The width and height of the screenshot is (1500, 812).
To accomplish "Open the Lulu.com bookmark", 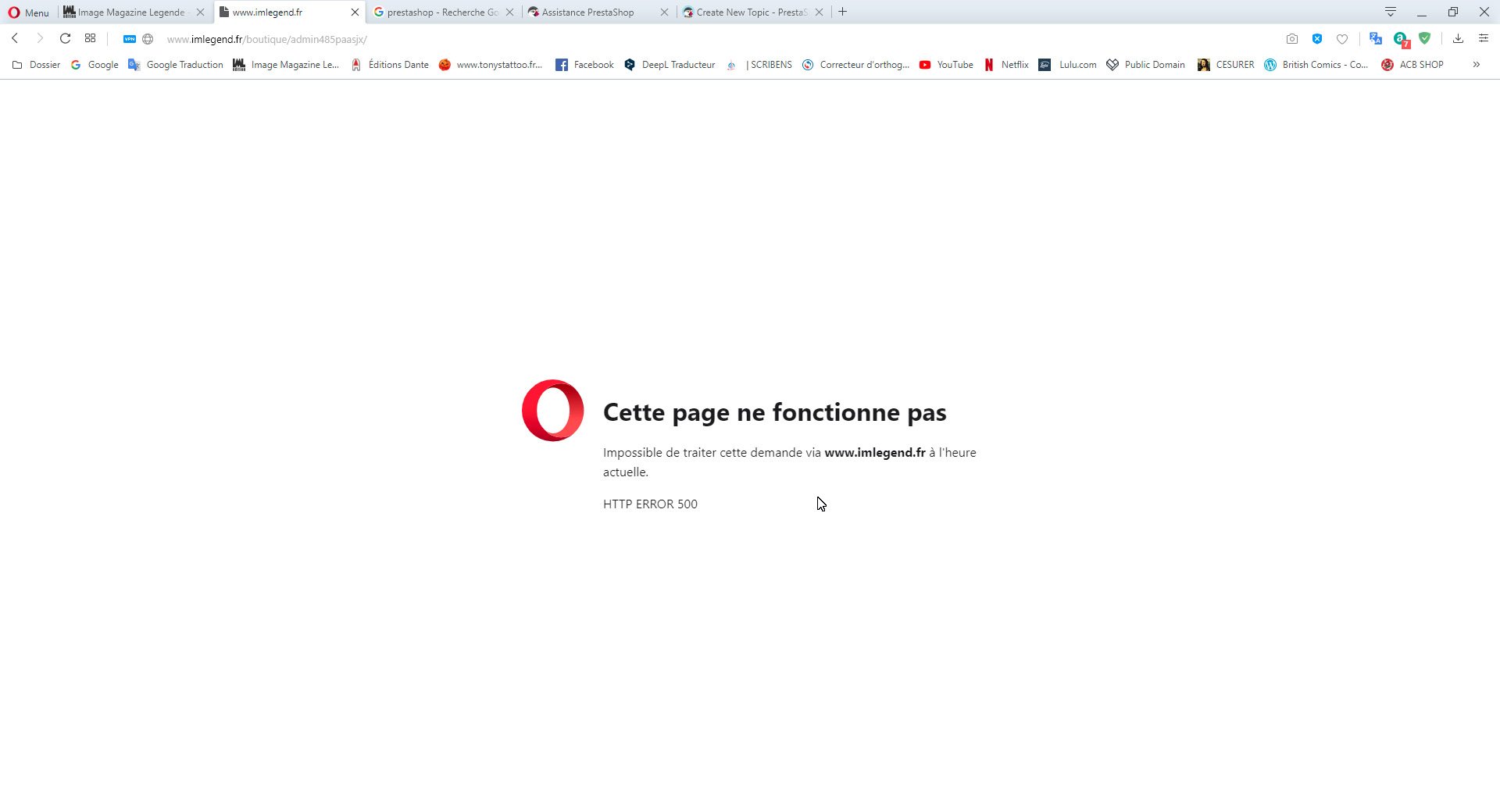I will coord(1067,65).
